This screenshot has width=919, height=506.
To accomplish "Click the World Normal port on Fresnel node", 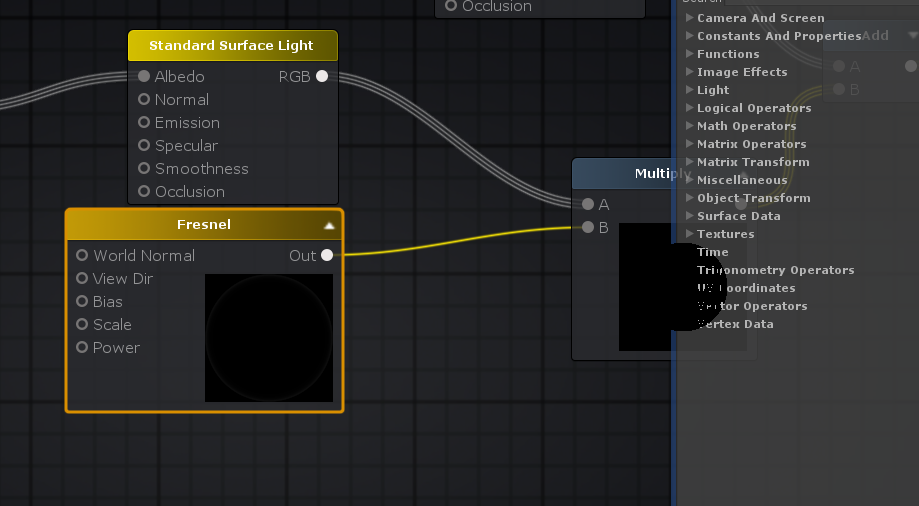I will point(82,255).
